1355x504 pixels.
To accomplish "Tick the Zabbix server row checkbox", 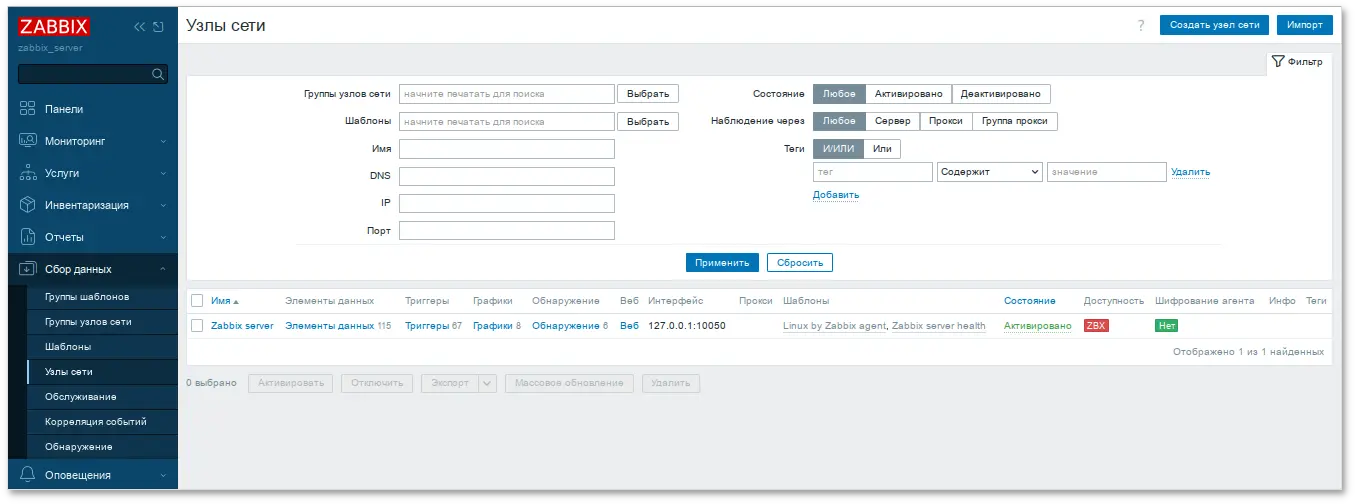I will coord(197,326).
